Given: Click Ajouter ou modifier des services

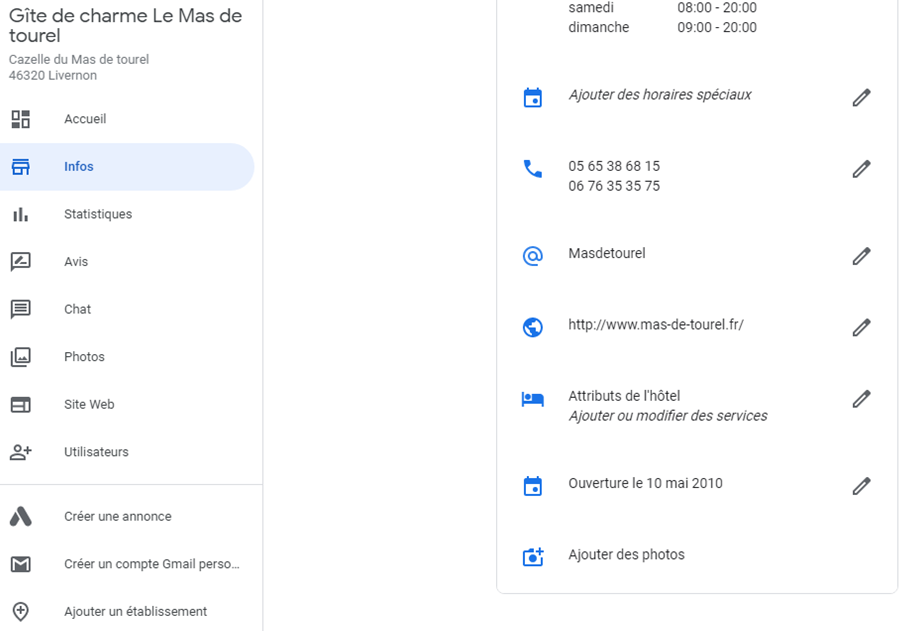Looking at the screenshot, I should (668, 416).
